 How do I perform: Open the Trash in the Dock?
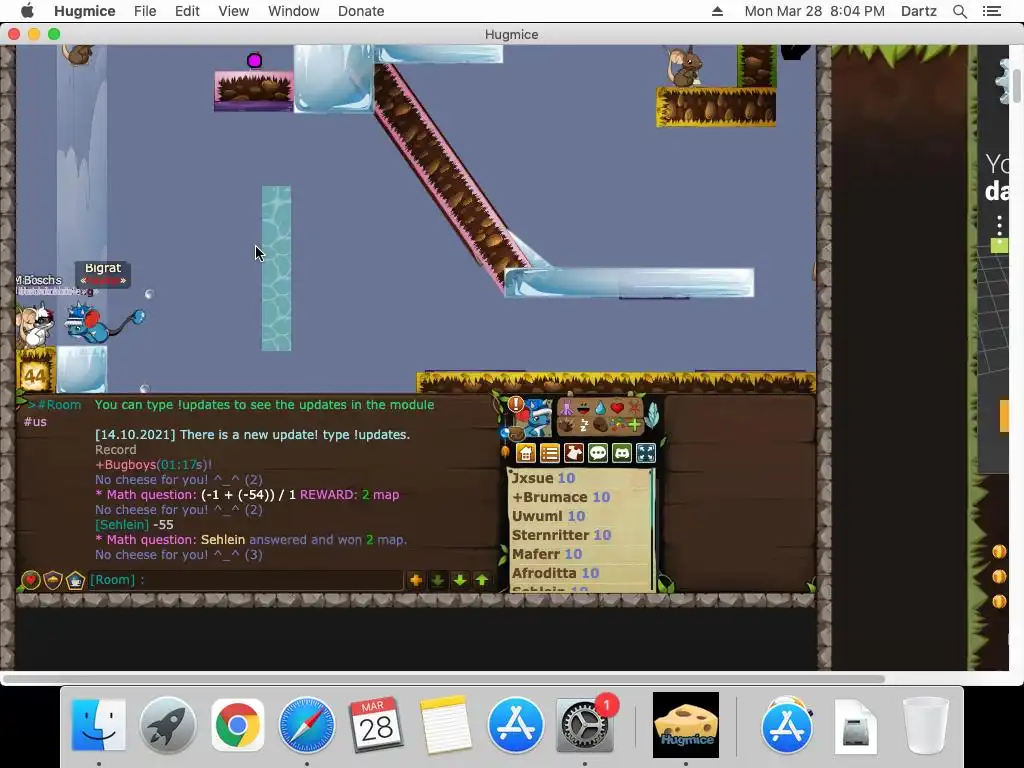(x=925, y=725)
